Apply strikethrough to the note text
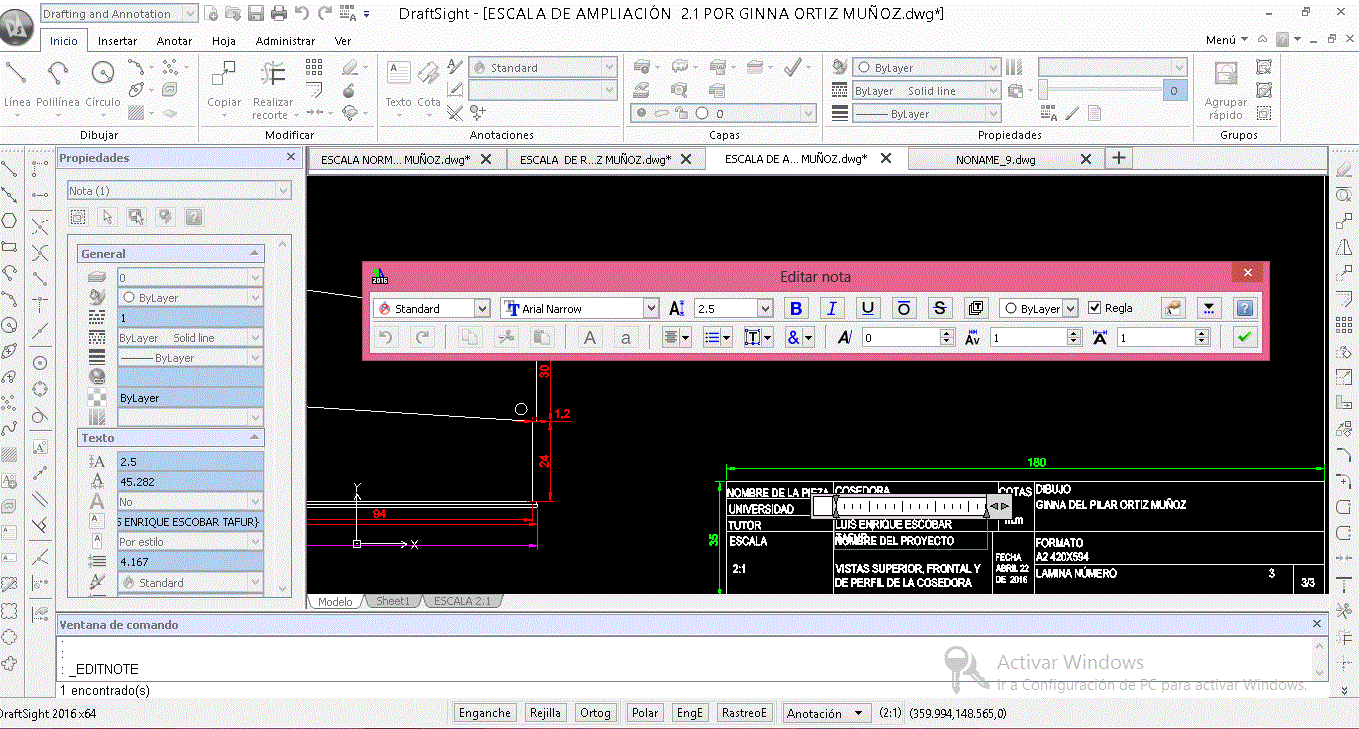This screenshot has width=1359, height=729. 939,309
